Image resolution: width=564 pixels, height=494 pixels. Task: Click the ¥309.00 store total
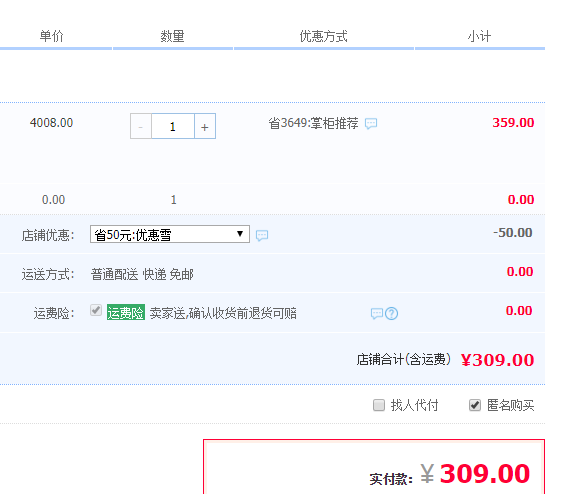click(497, 360)
